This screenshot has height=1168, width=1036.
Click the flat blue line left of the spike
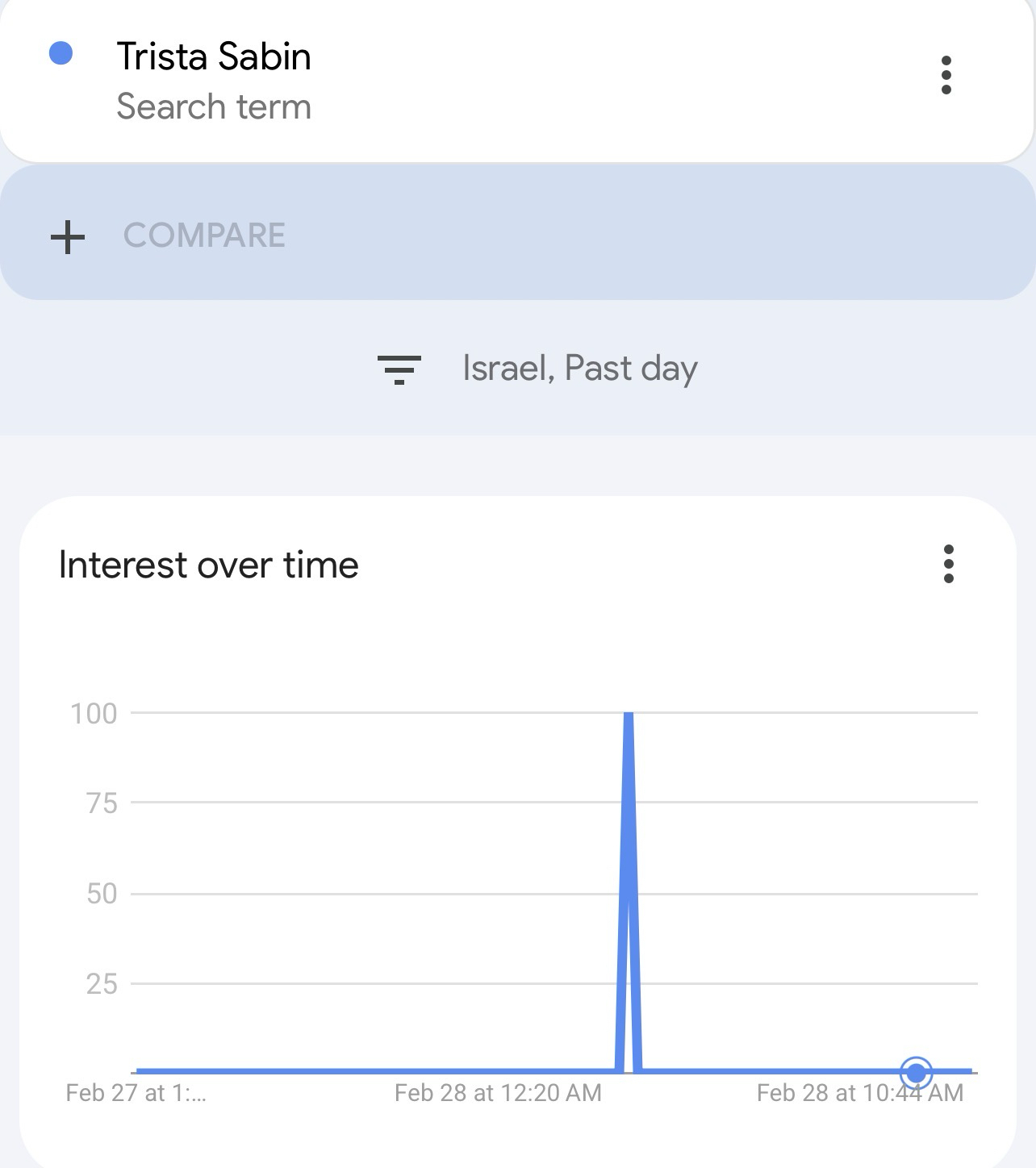click(x=371, y=1071)
